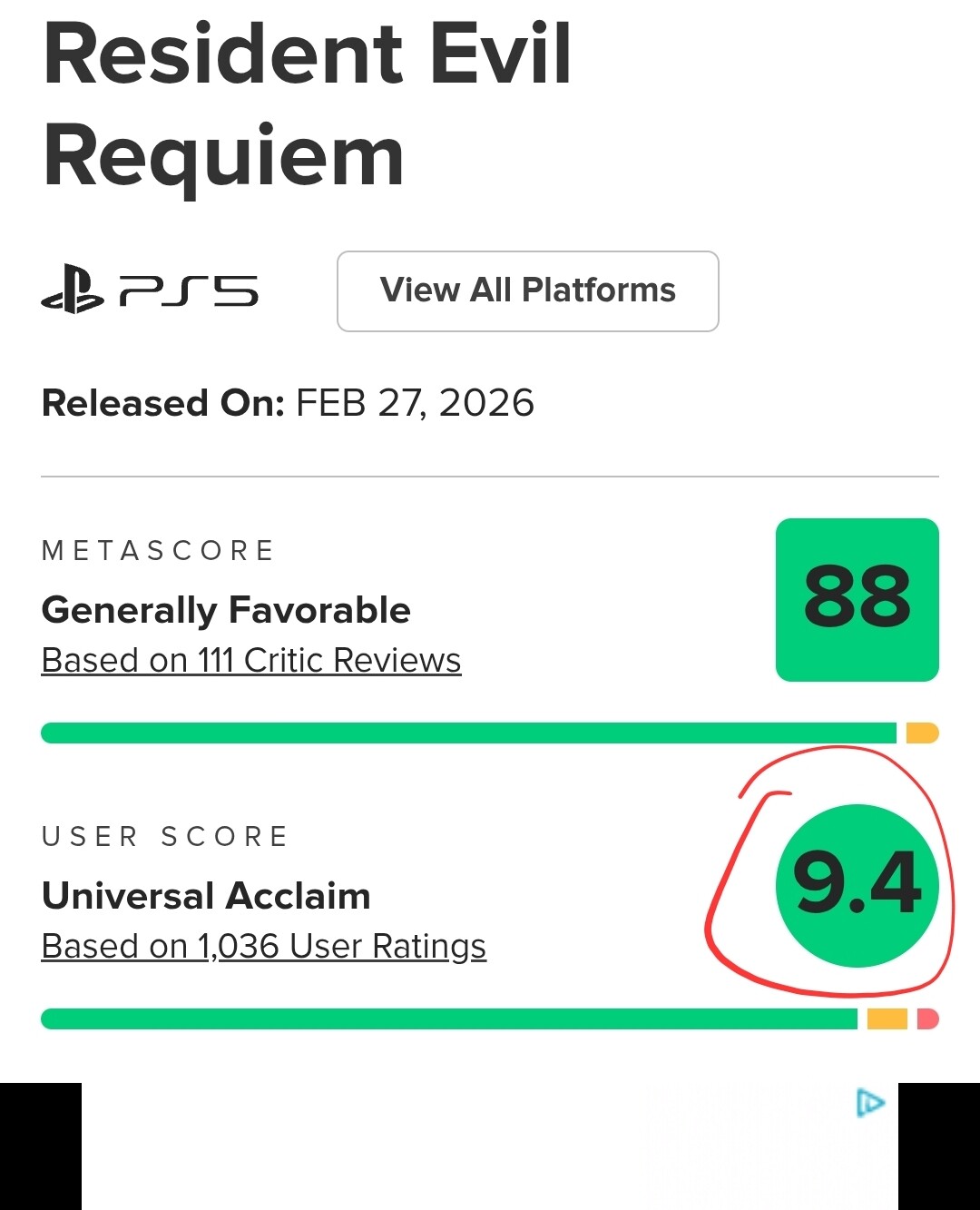
Task: Click the green segment of the Metascore bar
Action: (x=467, y=733)
